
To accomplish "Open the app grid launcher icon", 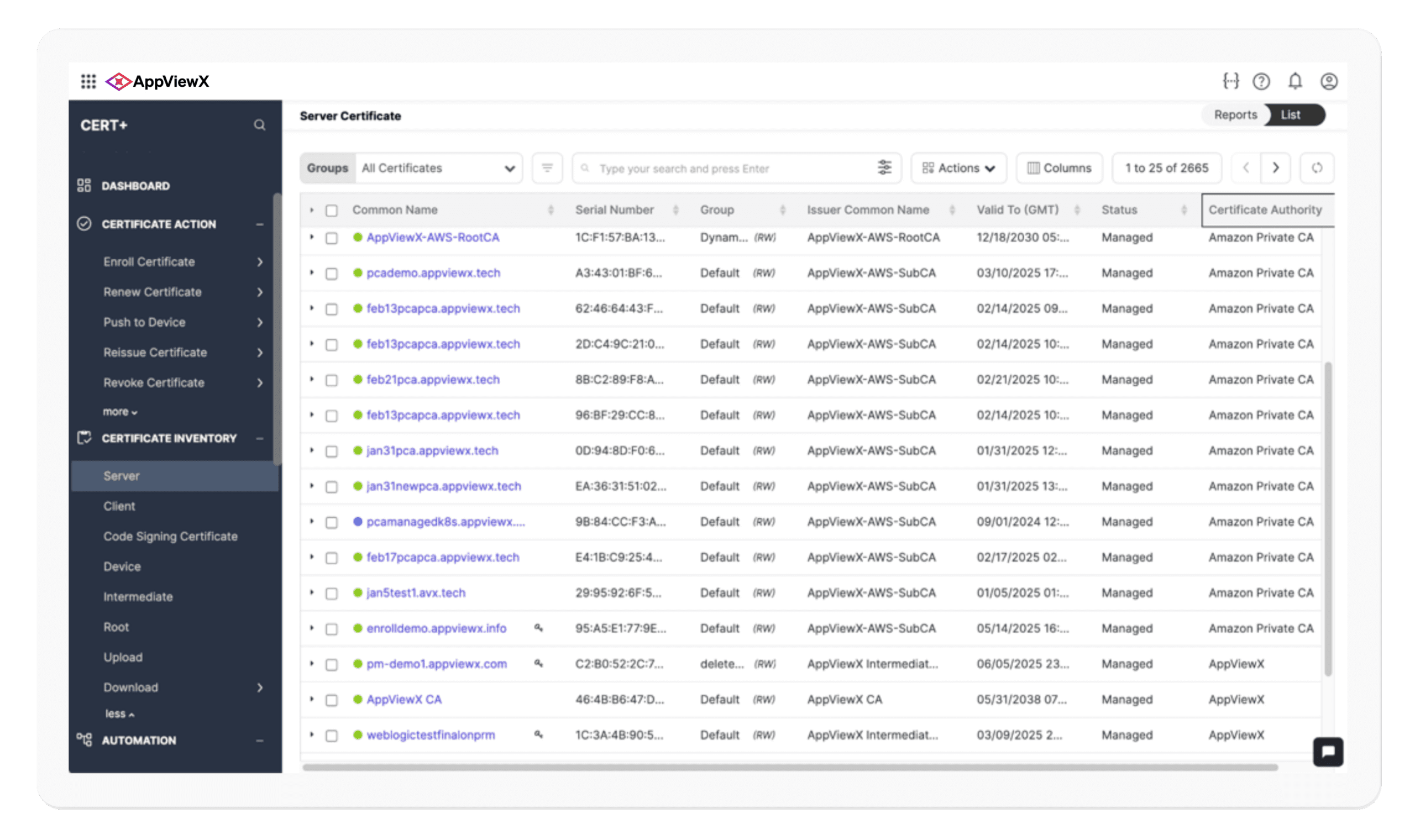I will (88, 81).
